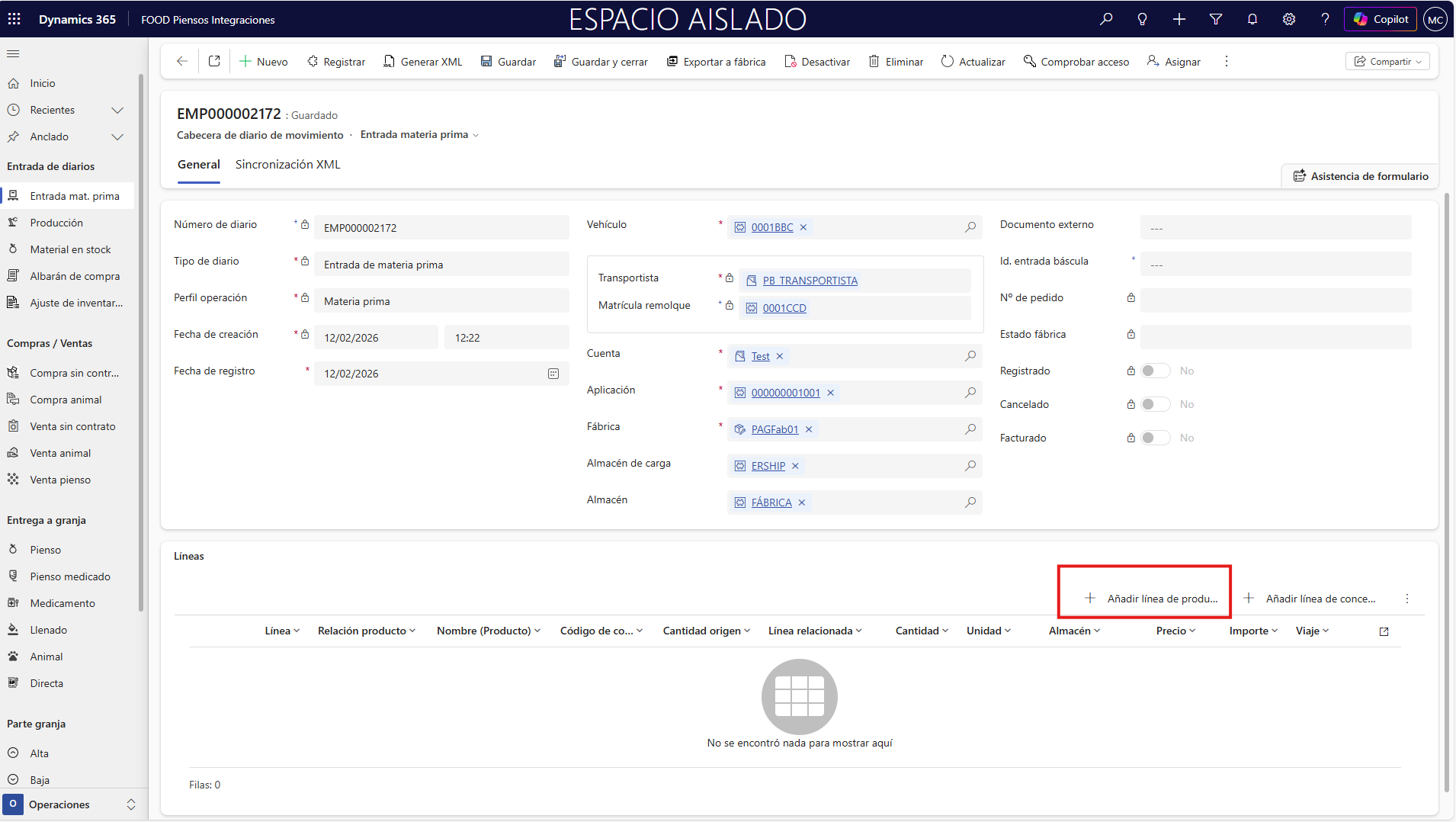
Task: Open the PB TRANSPORTISTA link
Action: [810, 281]
